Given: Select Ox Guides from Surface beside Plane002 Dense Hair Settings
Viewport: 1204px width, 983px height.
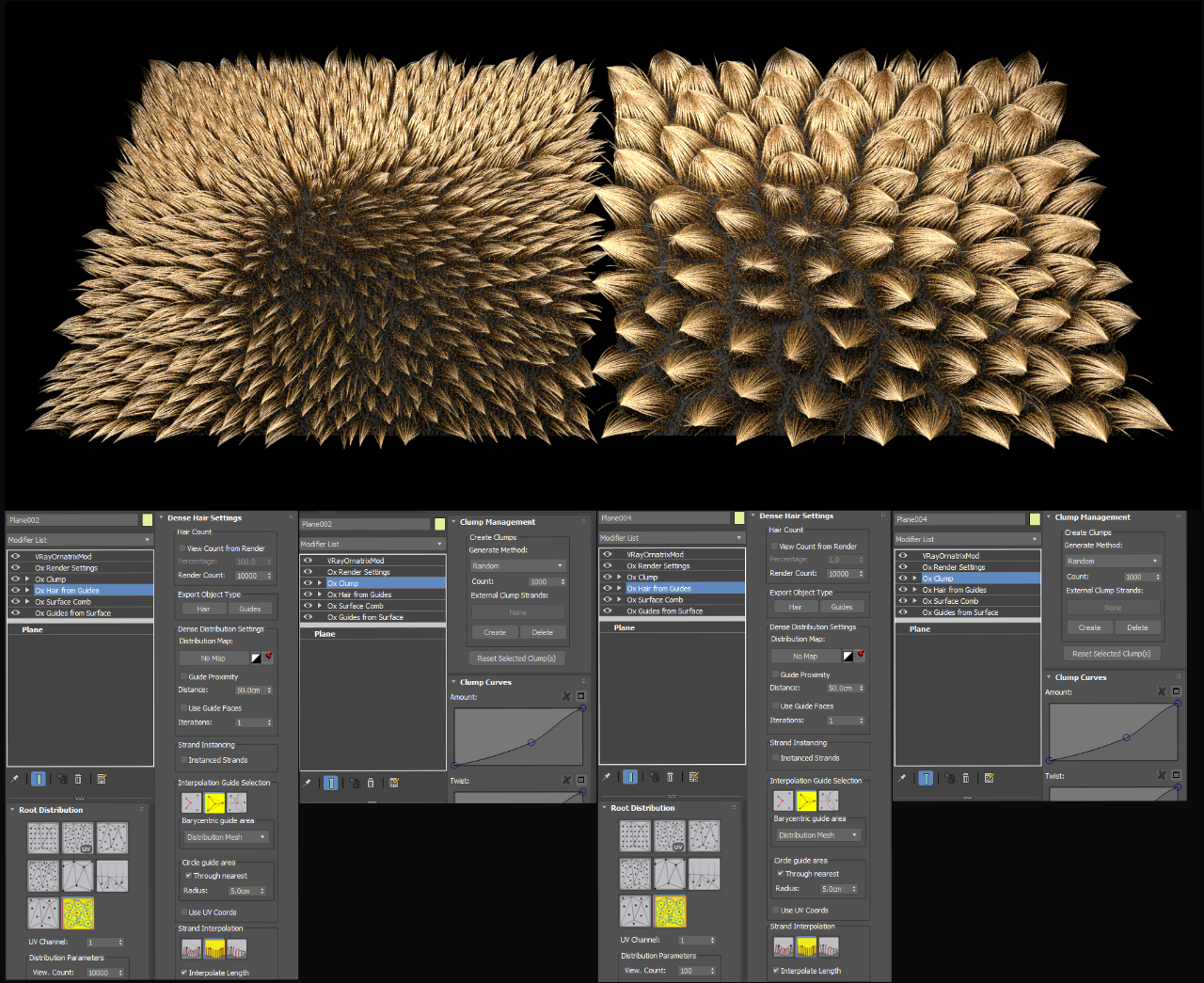Looking at the screenshot, I should coord(72,613).
